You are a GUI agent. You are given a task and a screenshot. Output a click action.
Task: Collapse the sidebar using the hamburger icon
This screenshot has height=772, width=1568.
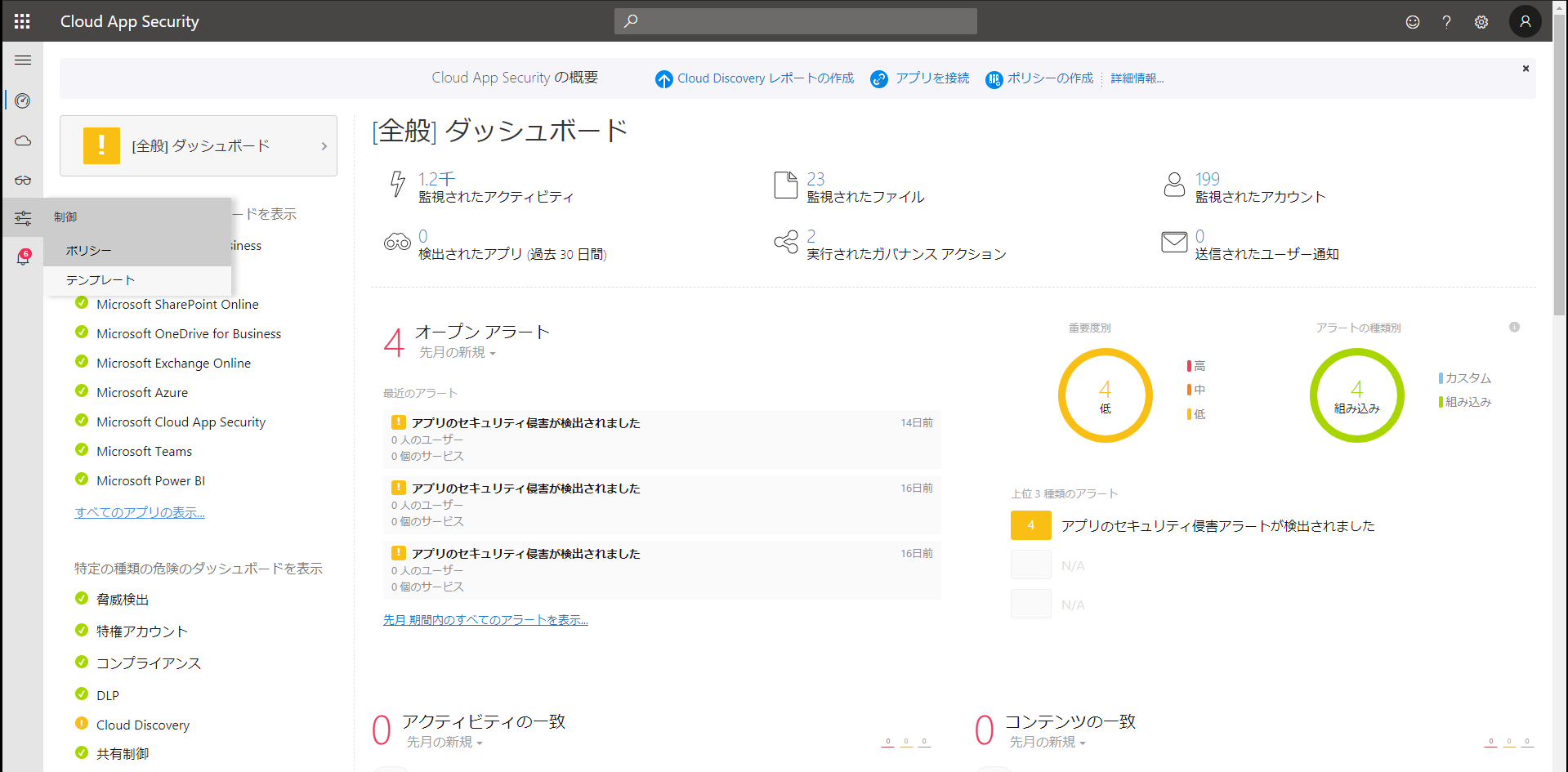pos(22,60)
